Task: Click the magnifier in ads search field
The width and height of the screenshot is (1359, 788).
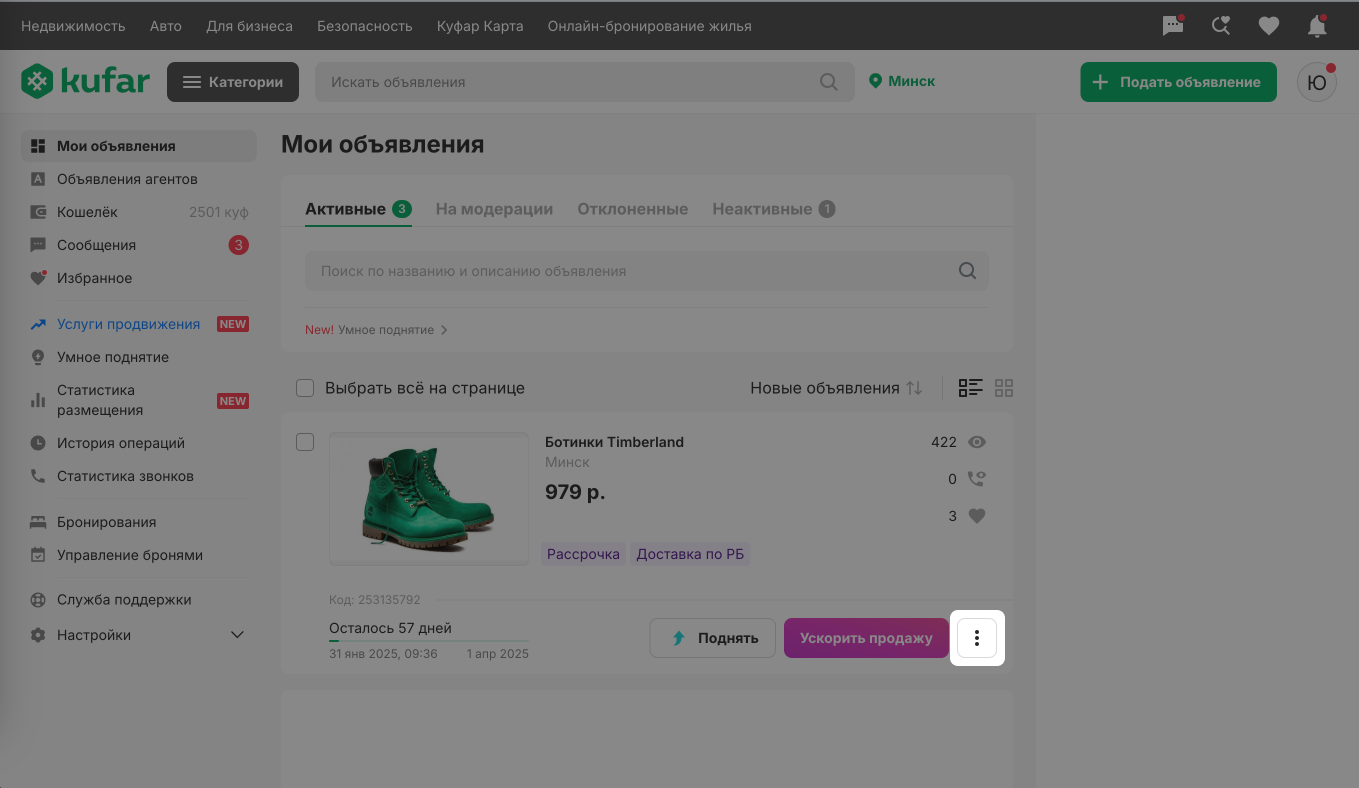Action: [x=967, y=271]
